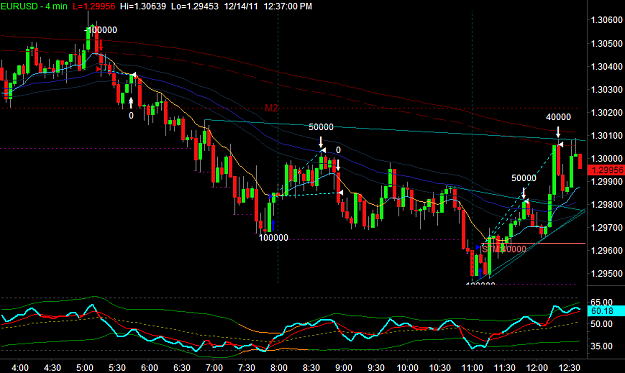Click the cyan 60.18 oscillator value tag

click(x=606, y=311)
